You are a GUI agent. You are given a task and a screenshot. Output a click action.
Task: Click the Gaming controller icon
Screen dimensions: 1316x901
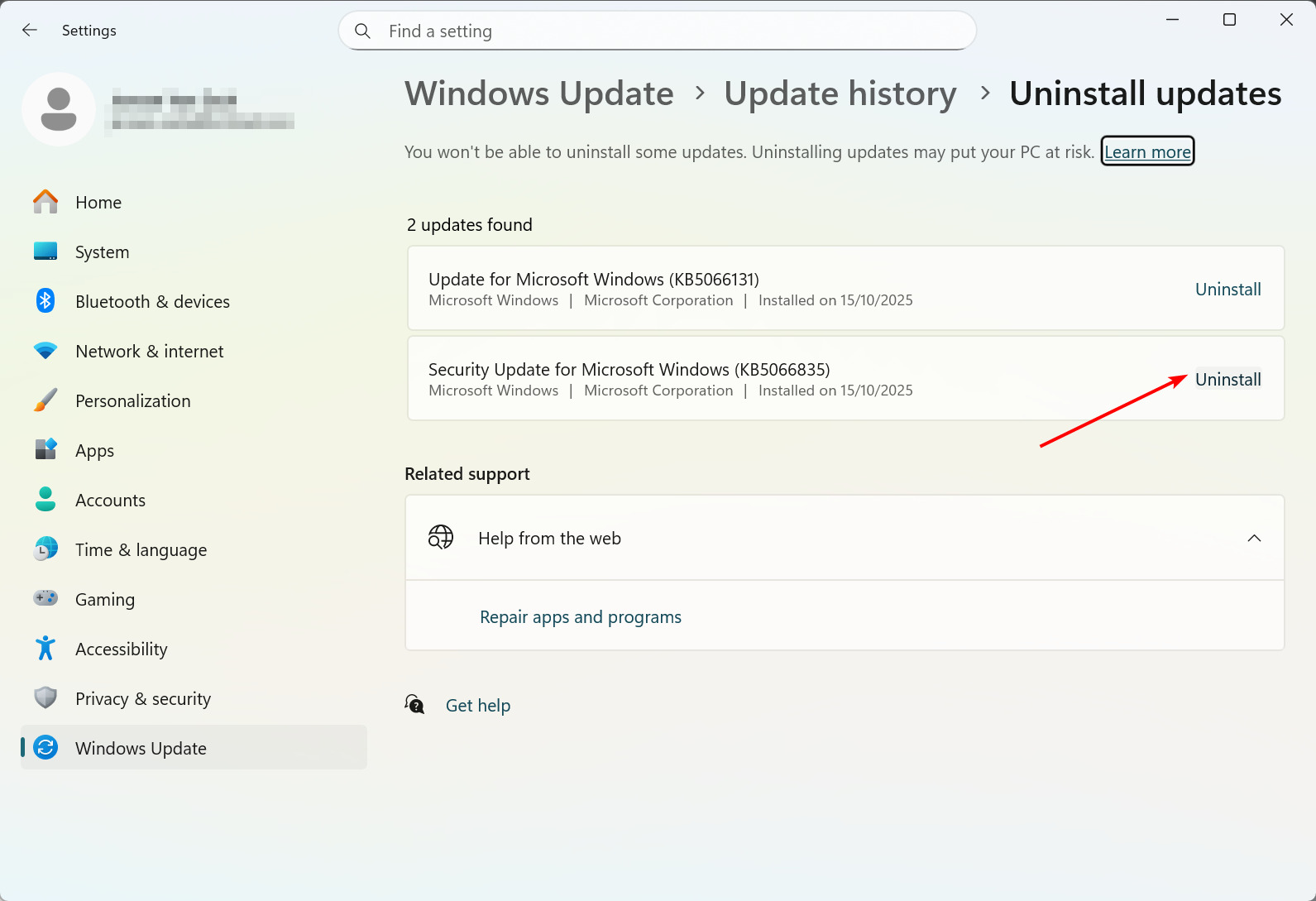tap(45, 598)
